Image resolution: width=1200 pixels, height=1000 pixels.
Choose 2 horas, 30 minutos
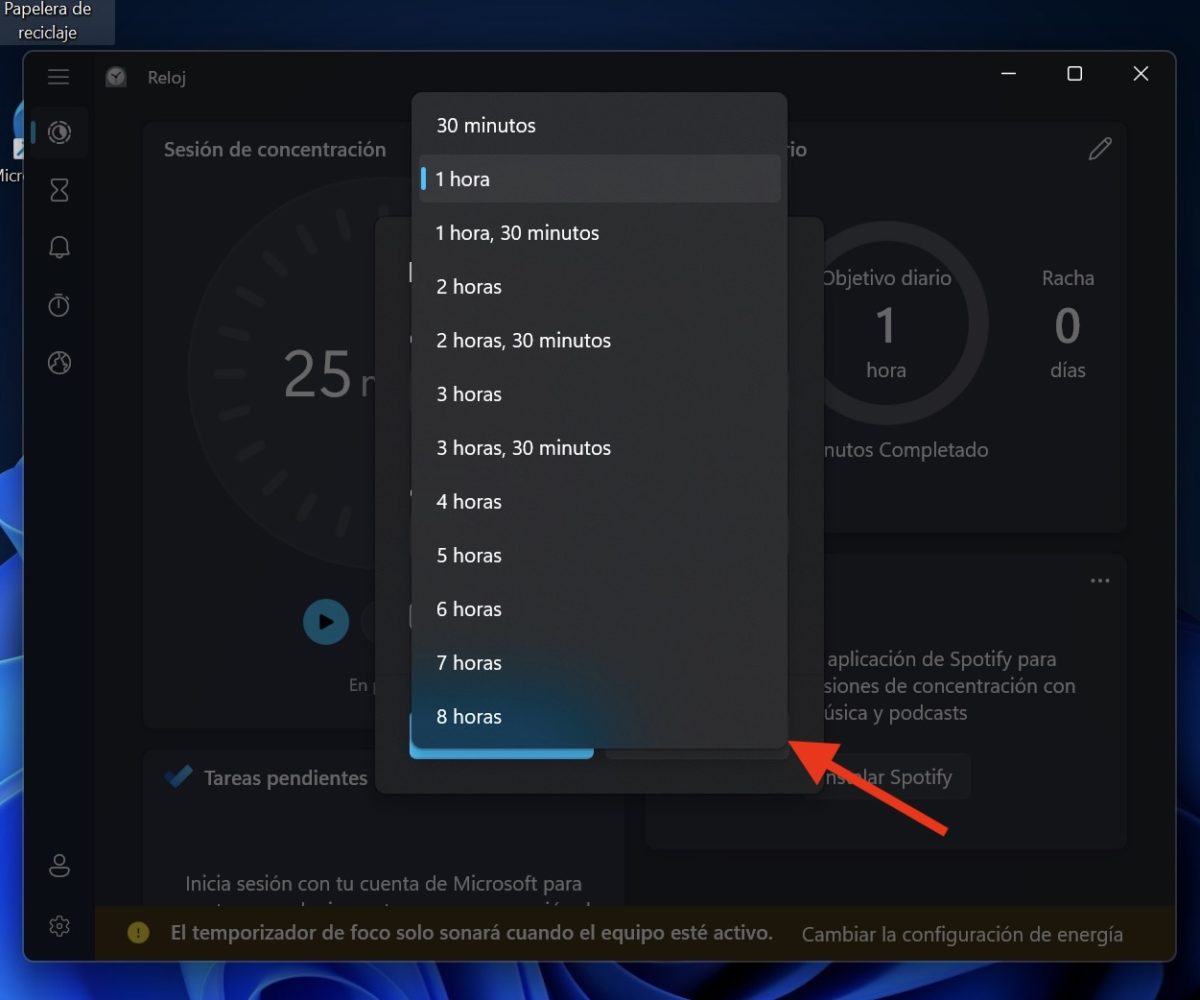(600, 341)
